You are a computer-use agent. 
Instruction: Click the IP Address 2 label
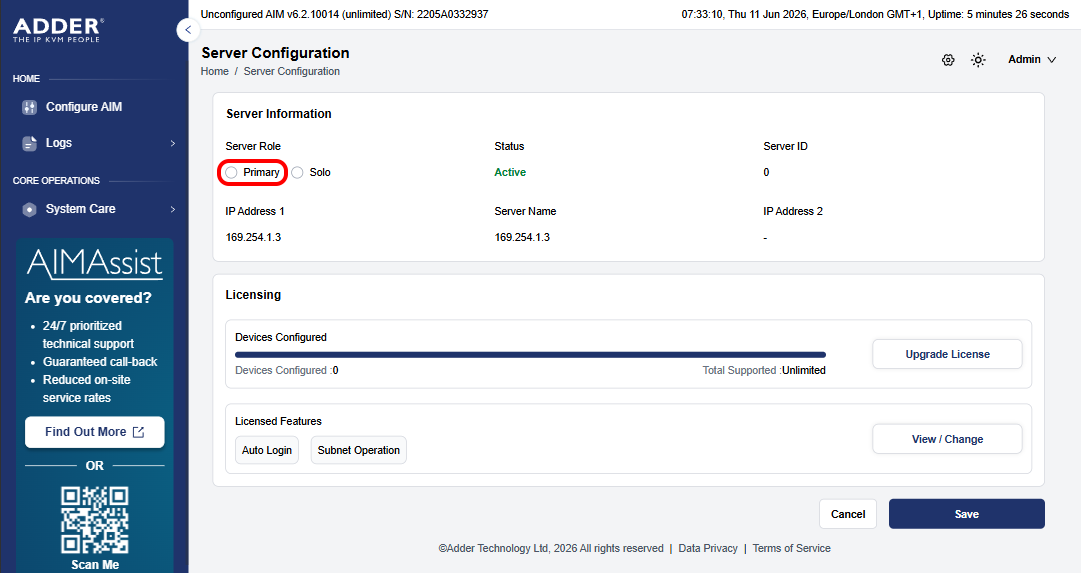pyautogui.click(x=793, y=211)
